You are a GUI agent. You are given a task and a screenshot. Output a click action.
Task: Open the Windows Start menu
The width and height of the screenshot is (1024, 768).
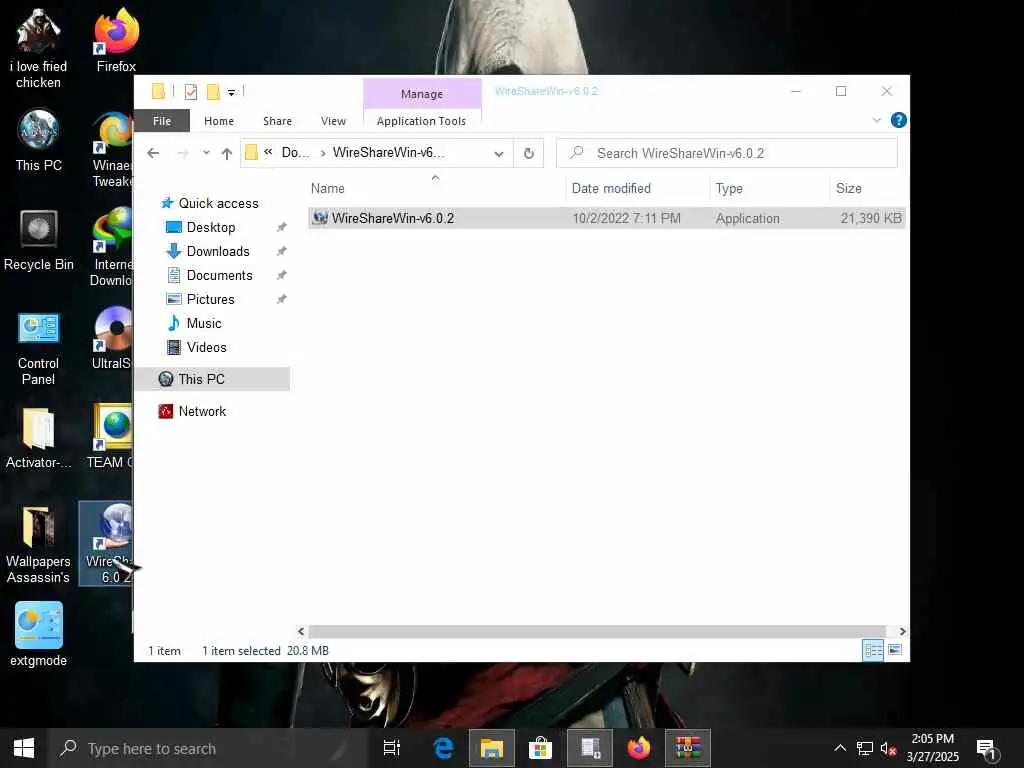click(x=24, y=748)
